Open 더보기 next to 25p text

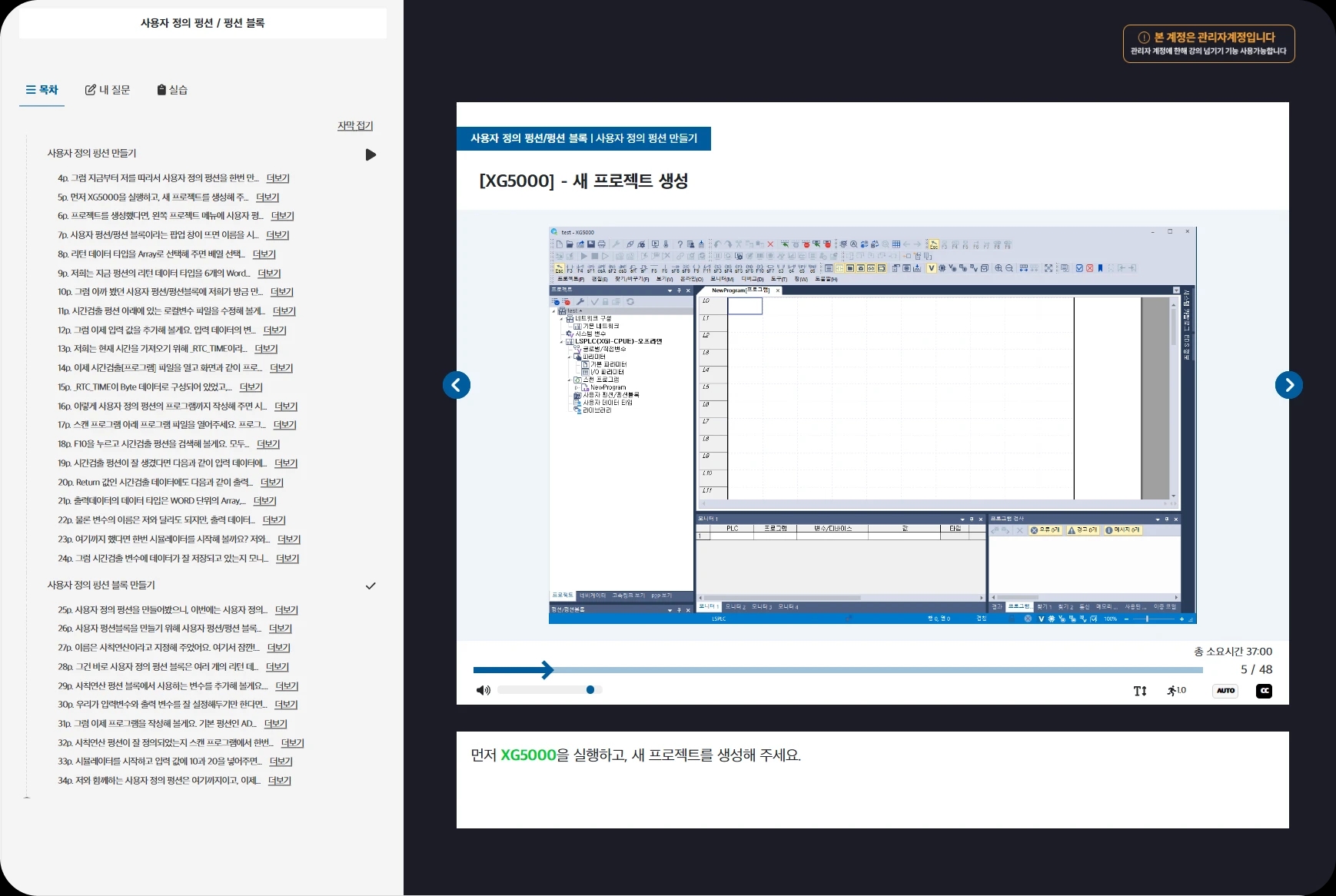point(286,610)
